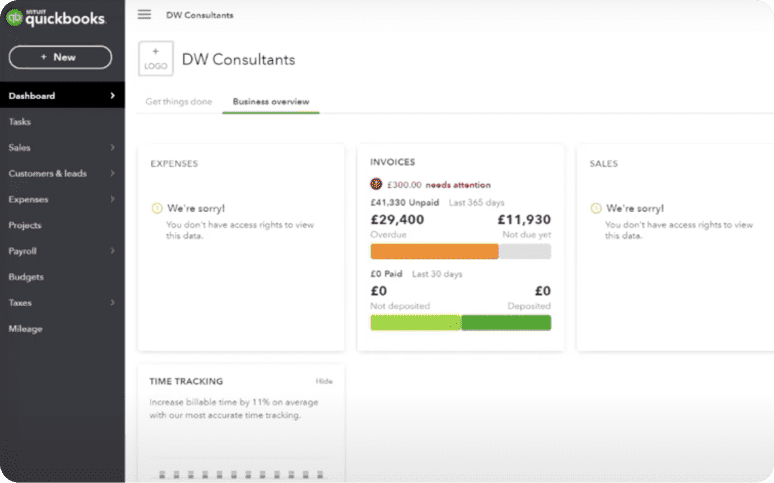Open Budgets in the sidebar

click(26, 277)
